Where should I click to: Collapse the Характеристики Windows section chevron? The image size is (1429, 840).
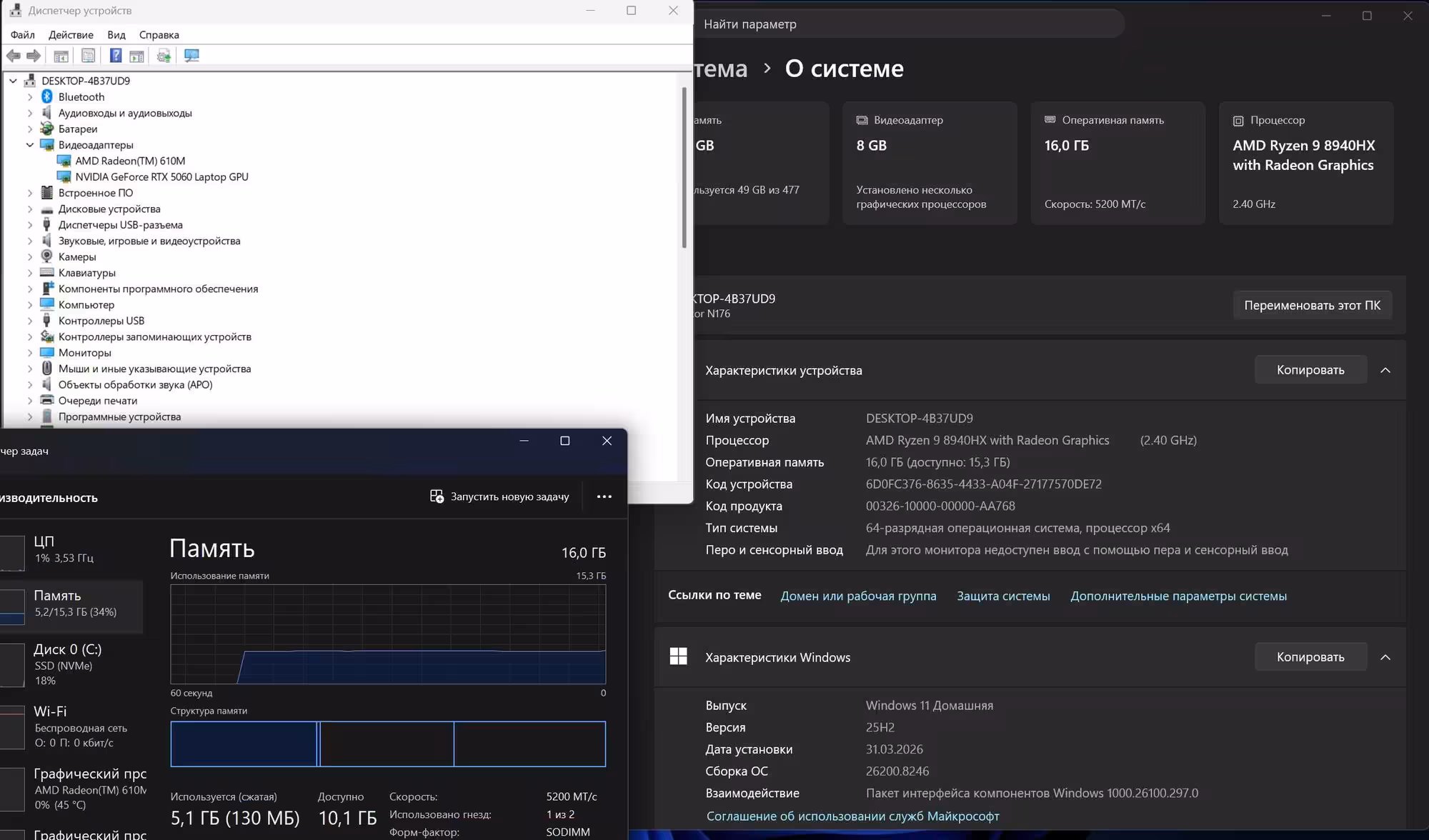tap(1385, 656)
